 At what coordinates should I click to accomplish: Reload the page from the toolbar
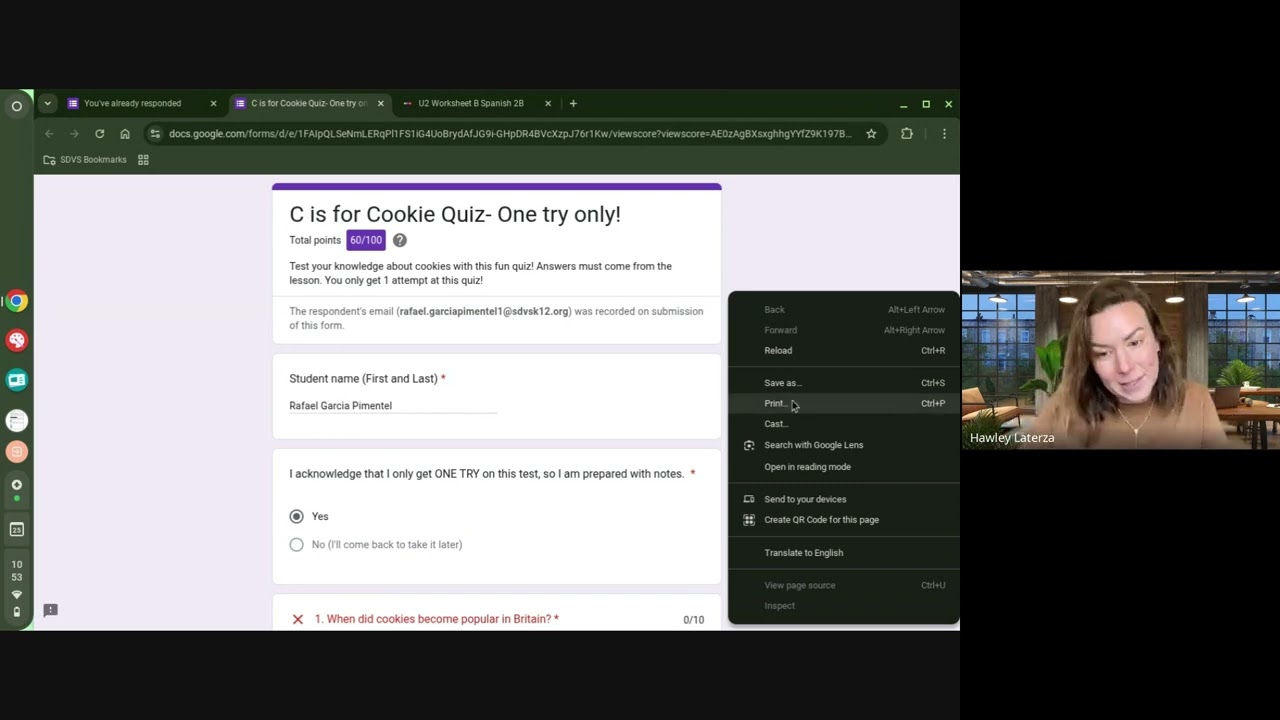(x=99, y=134)
